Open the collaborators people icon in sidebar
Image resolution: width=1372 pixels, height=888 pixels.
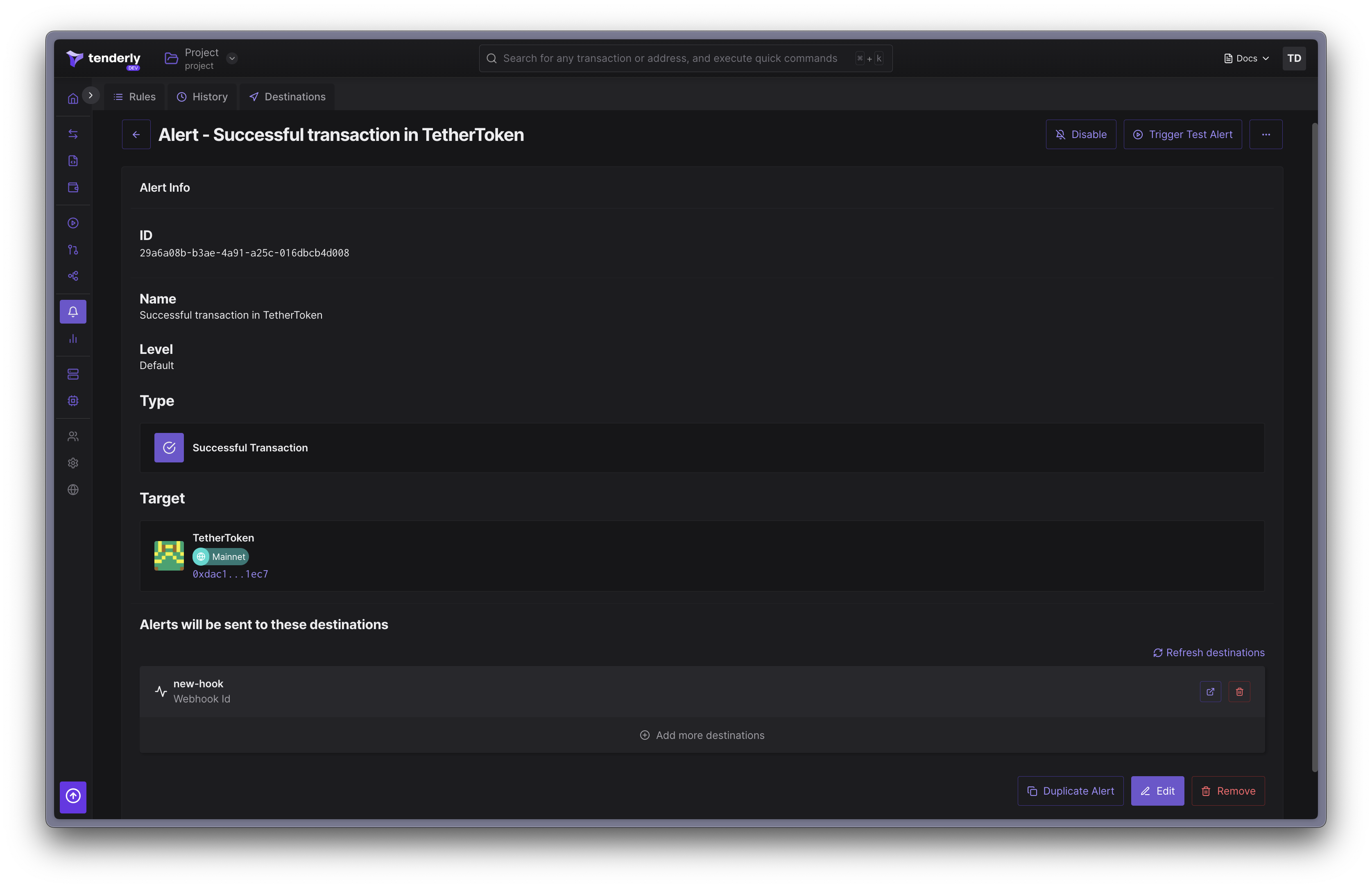(x=72, y=437)
